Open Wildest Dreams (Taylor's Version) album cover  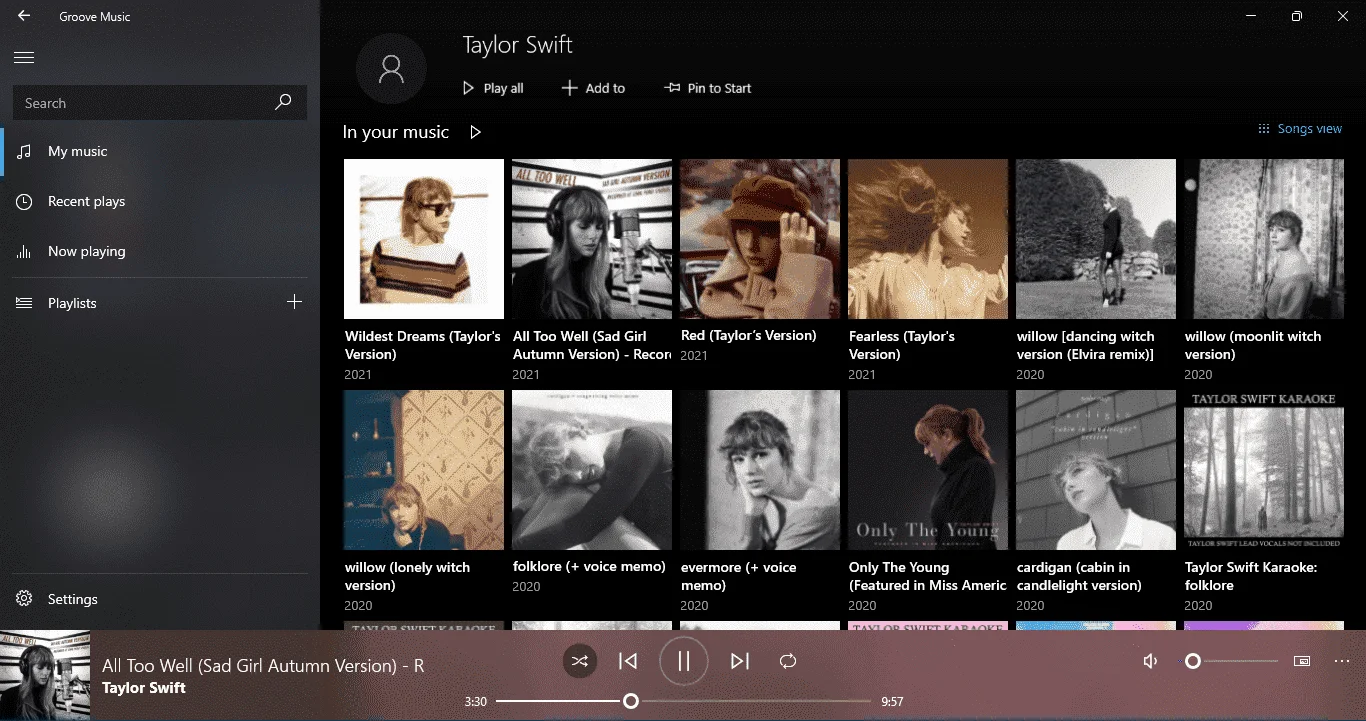(424, 239)
